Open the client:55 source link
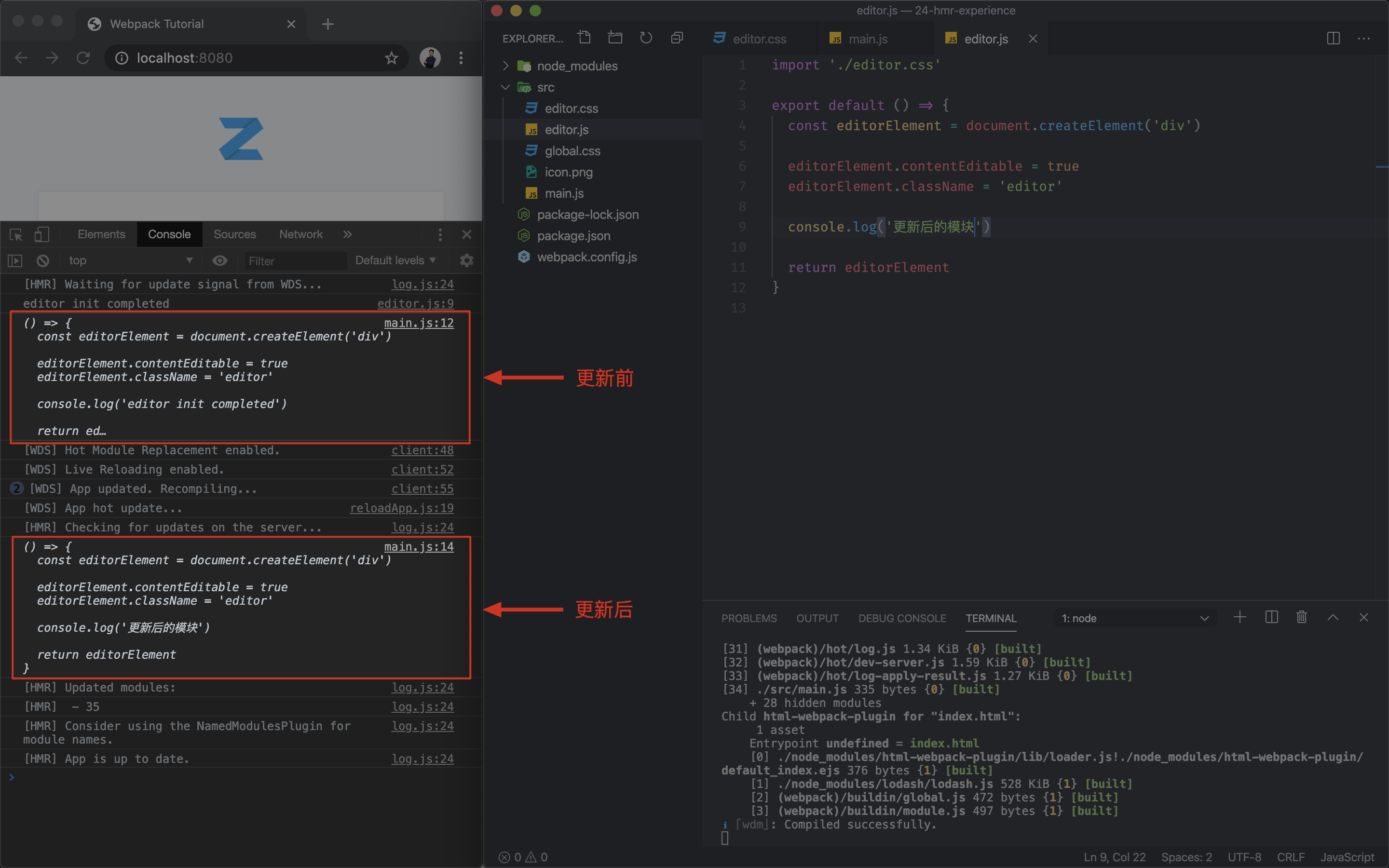 click(x=422, y=488)
